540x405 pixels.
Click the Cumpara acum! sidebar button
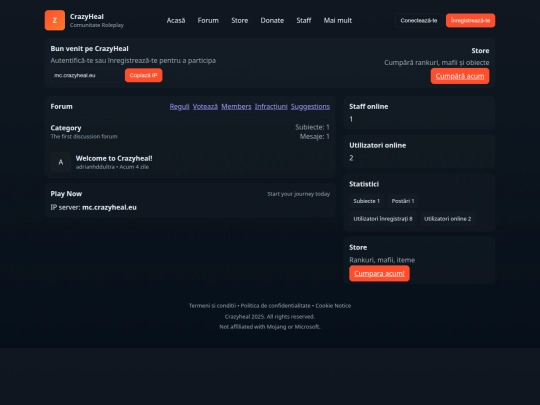pyautogui.click(x=379, y=273)
